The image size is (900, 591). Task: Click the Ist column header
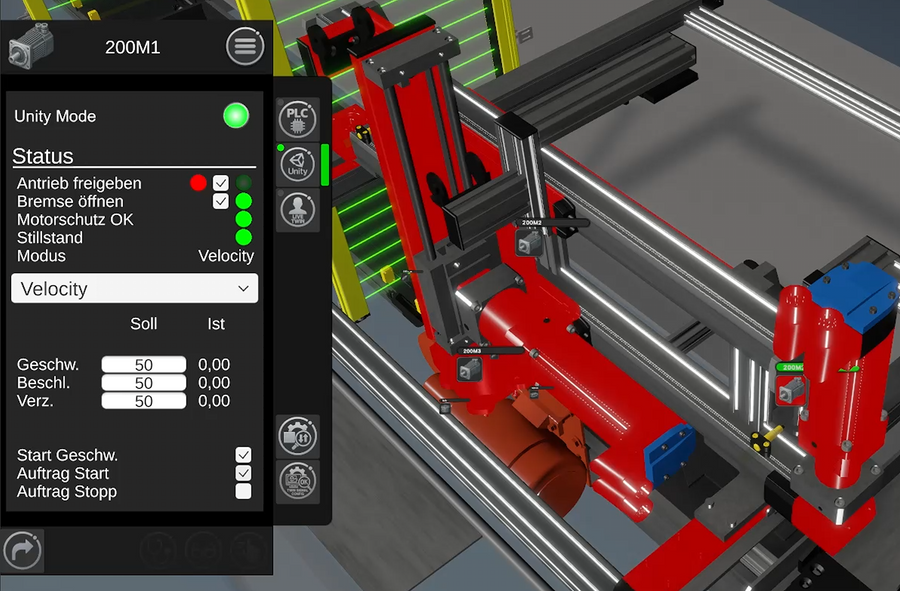point(216,324)
